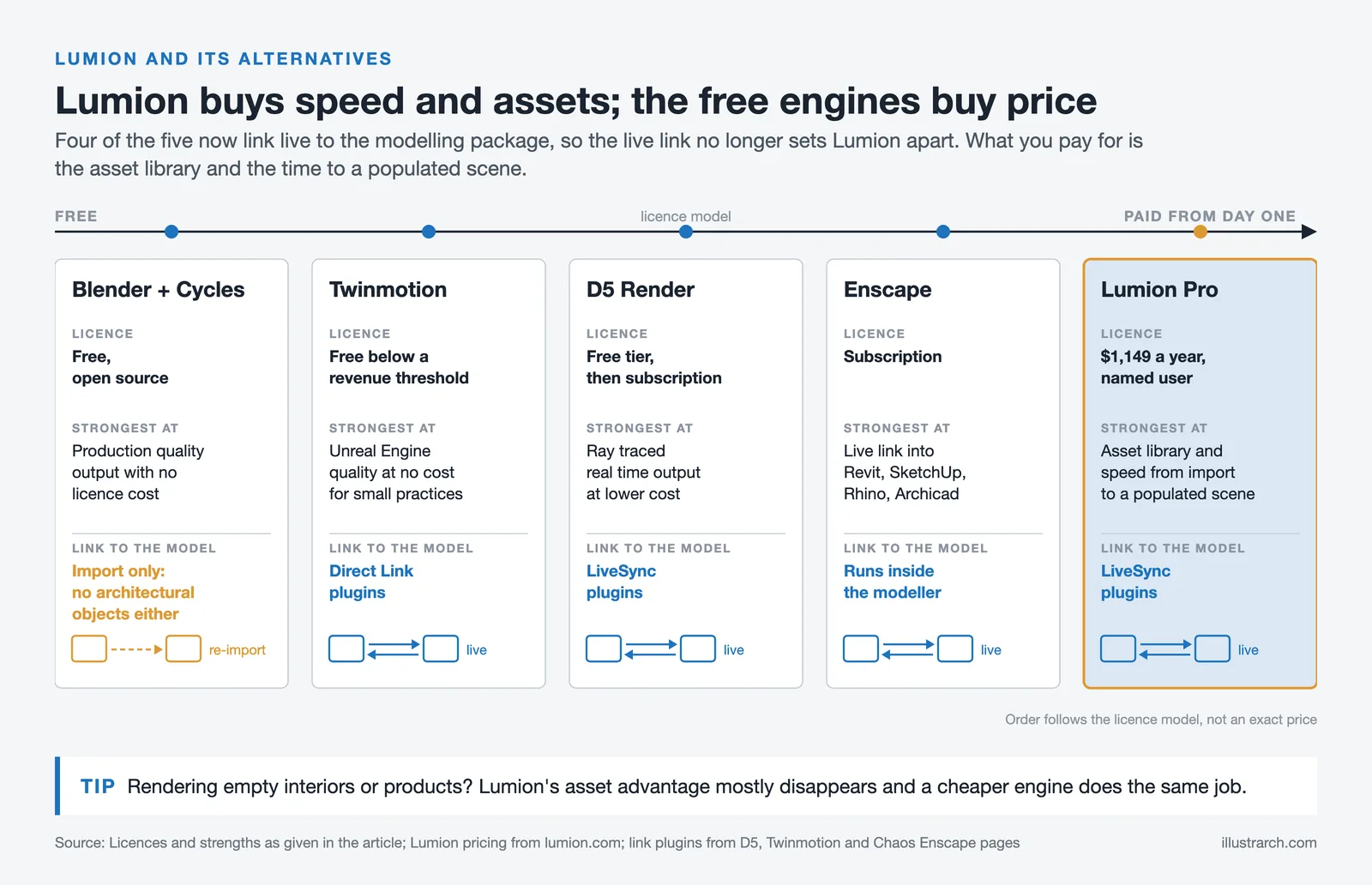
Task: Click the Twinmotion live link arrows icon
Action: [x=394, y=649]
